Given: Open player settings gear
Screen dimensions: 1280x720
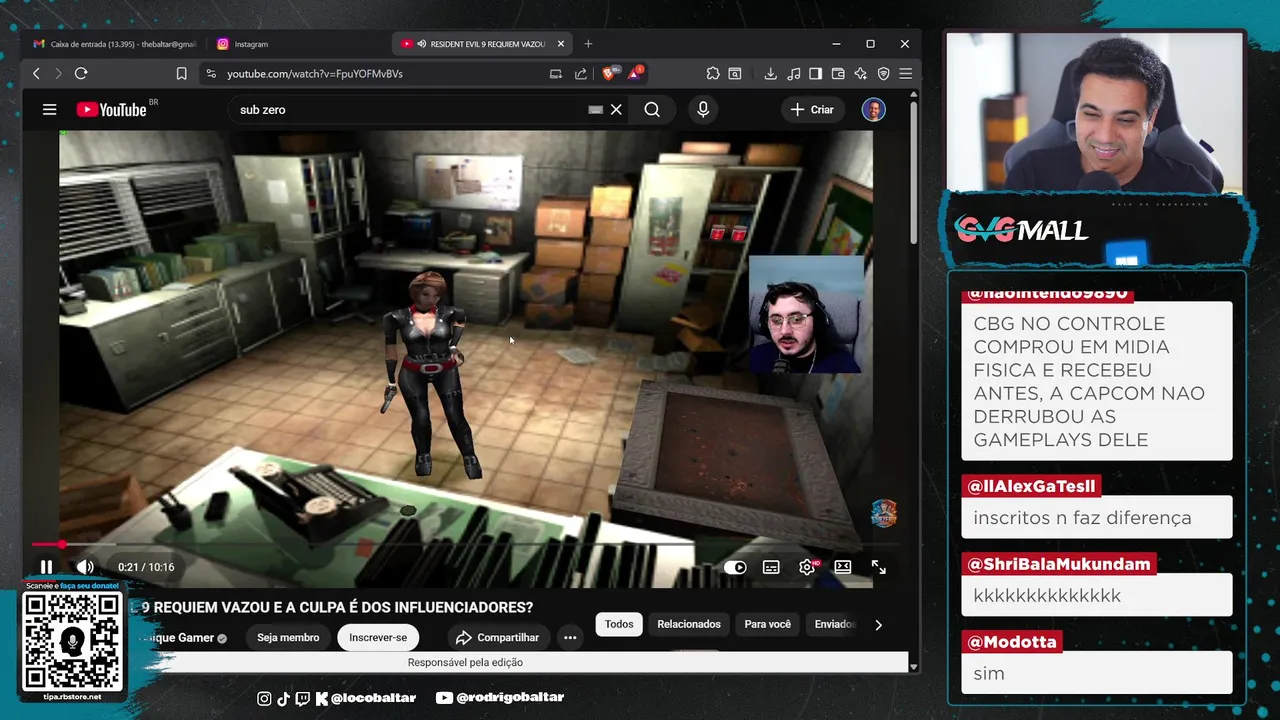Looking at the screenshot, I should (807, 567).
